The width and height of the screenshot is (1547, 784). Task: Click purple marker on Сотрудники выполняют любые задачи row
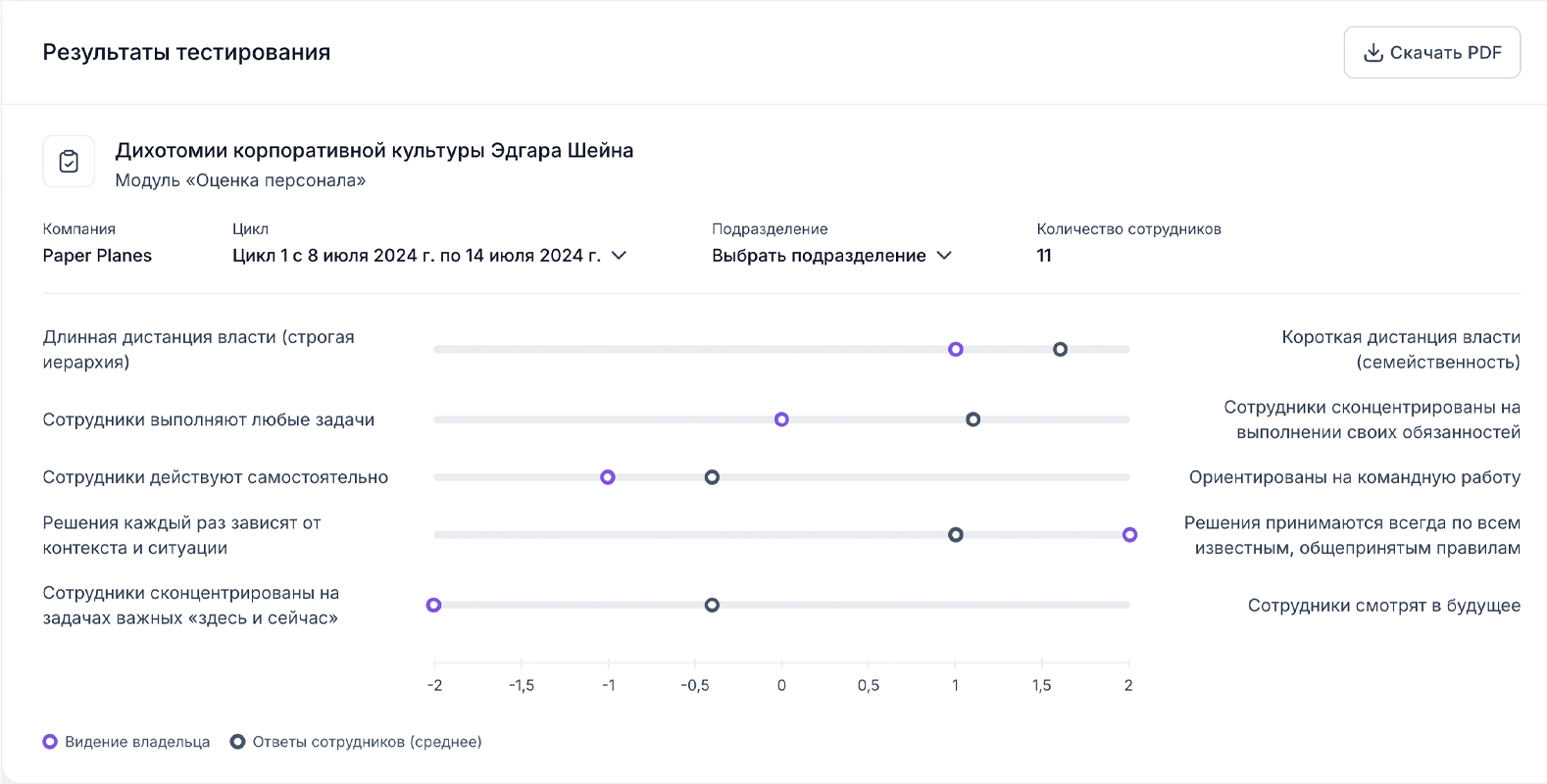click(781, 419)
